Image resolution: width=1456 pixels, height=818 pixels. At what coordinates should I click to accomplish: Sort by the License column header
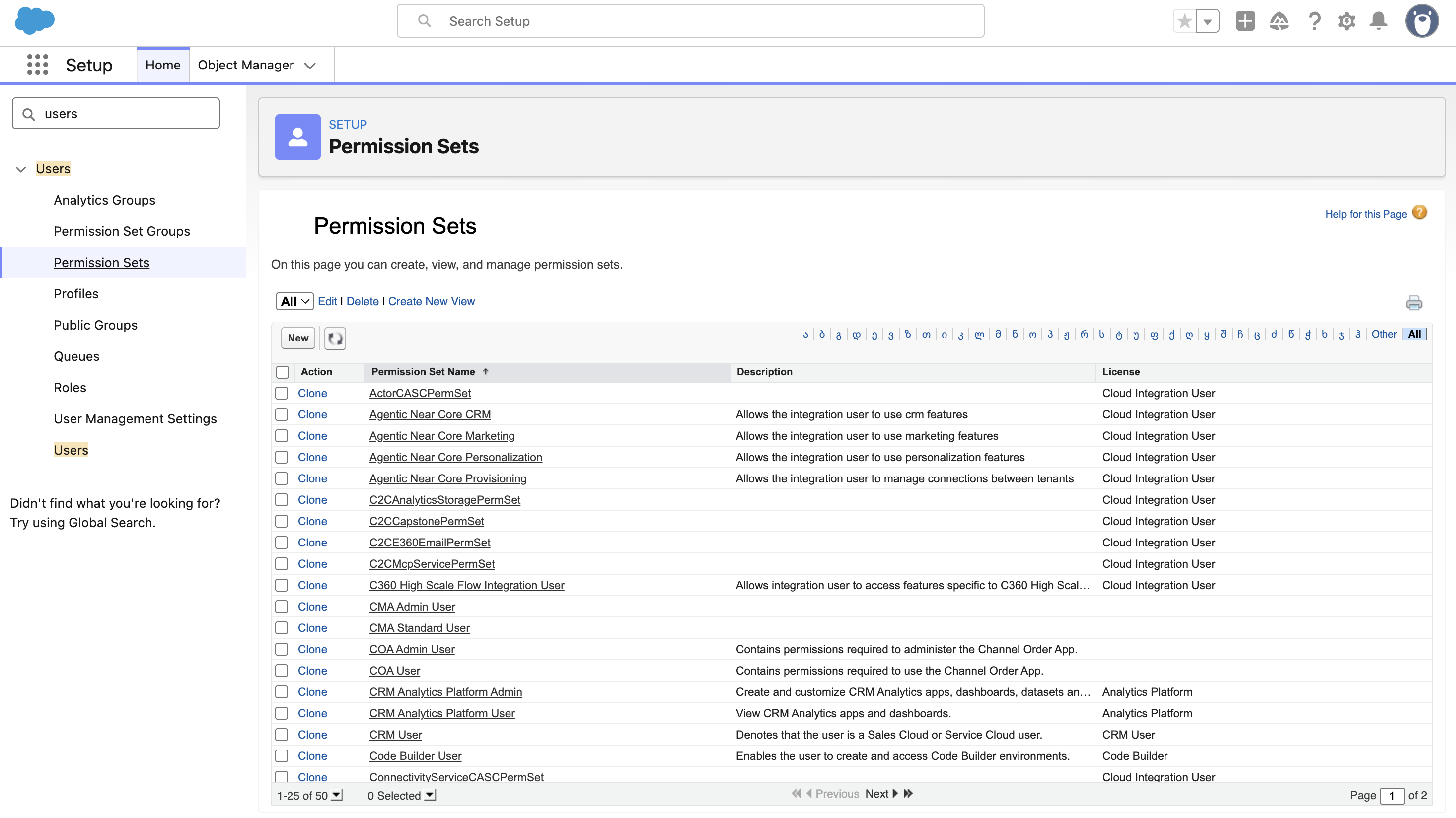[1121, 372]
